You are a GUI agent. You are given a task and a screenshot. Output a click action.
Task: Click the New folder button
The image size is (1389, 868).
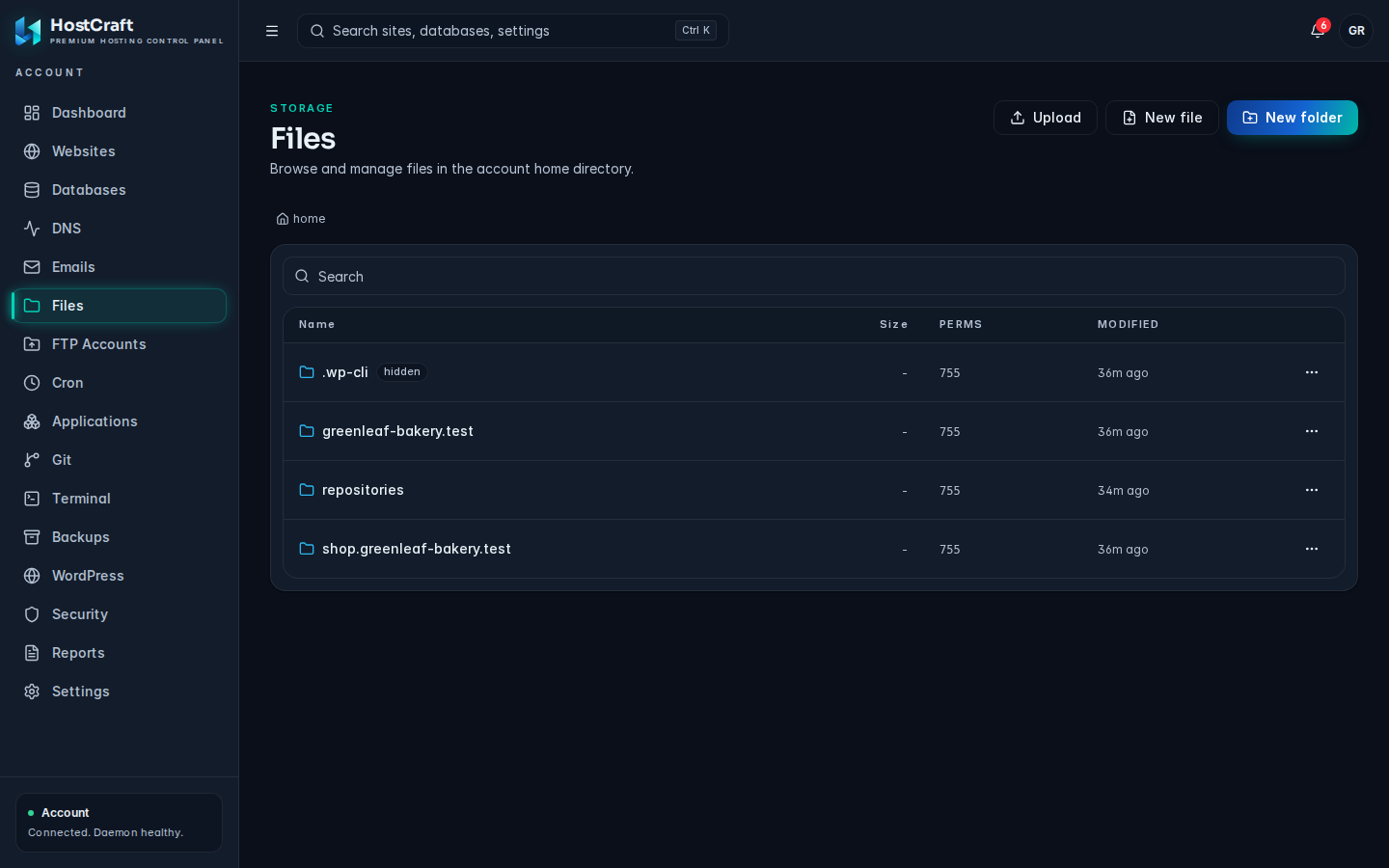1293,118
